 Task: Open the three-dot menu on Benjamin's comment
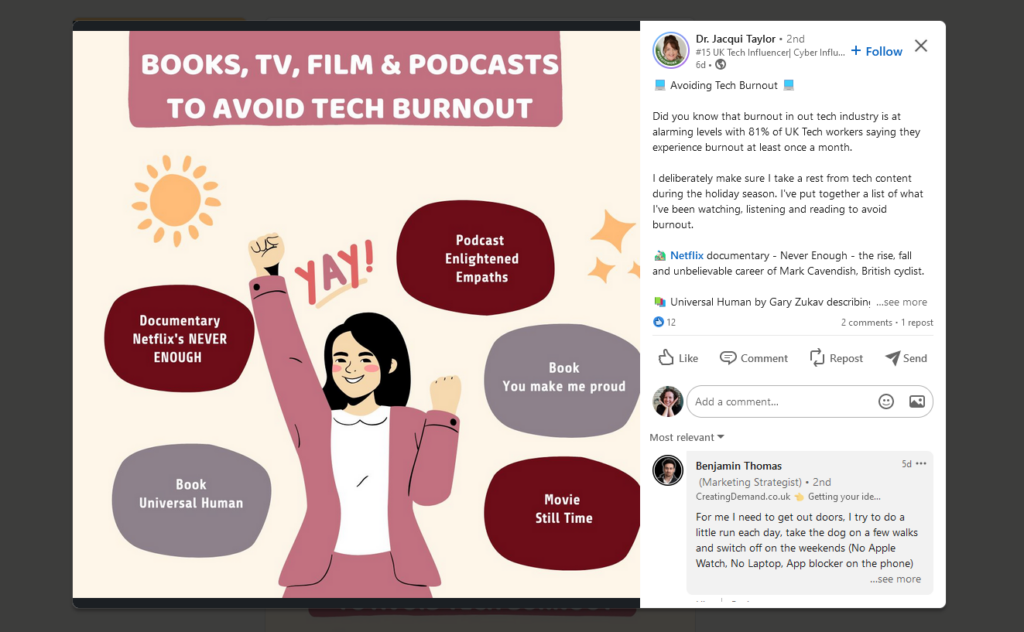[x=919, y=463]
